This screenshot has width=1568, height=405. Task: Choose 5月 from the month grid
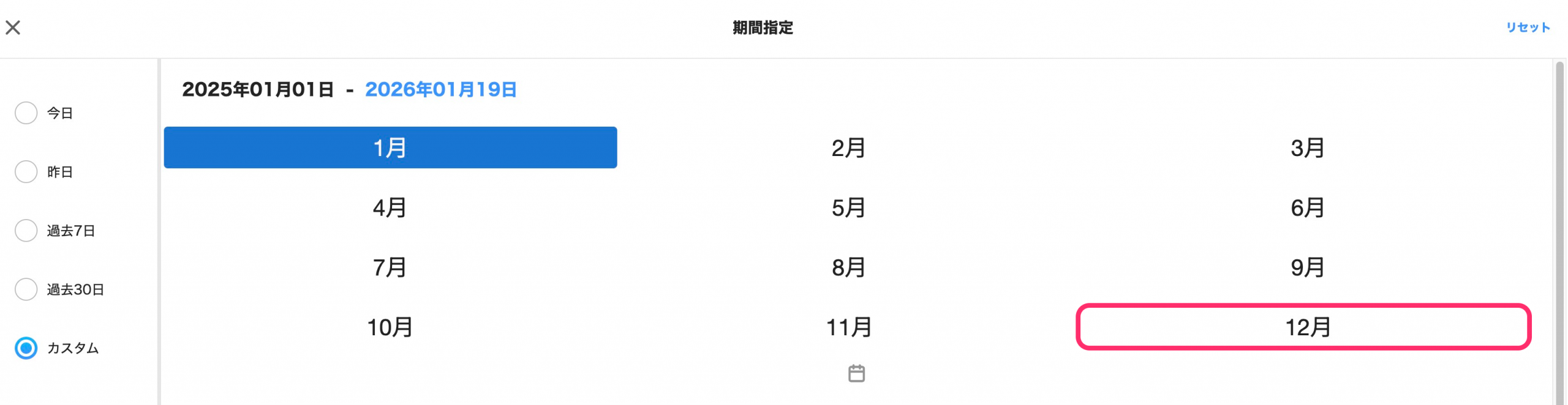(848, 208)
